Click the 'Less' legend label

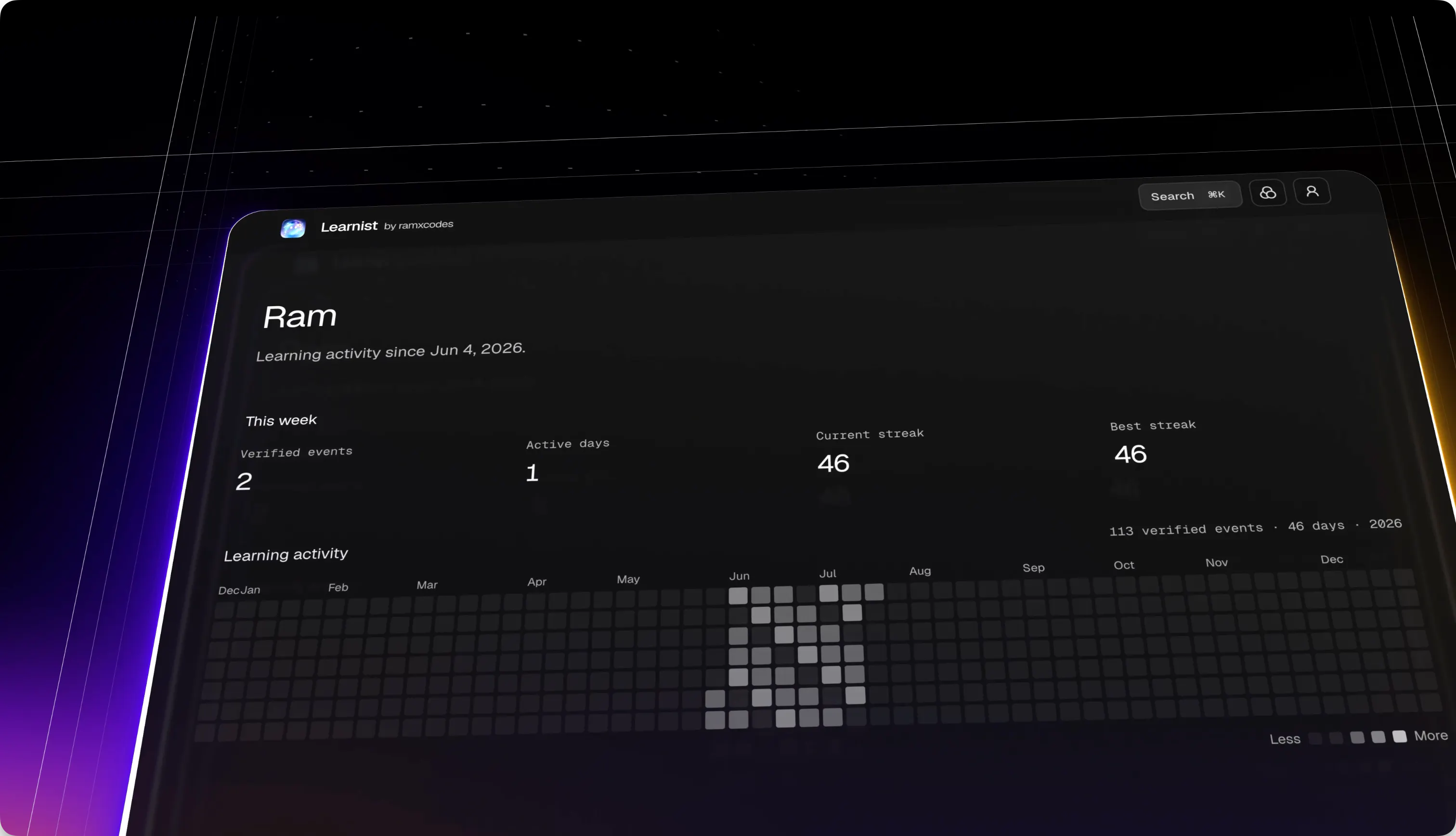point(1285,739)
